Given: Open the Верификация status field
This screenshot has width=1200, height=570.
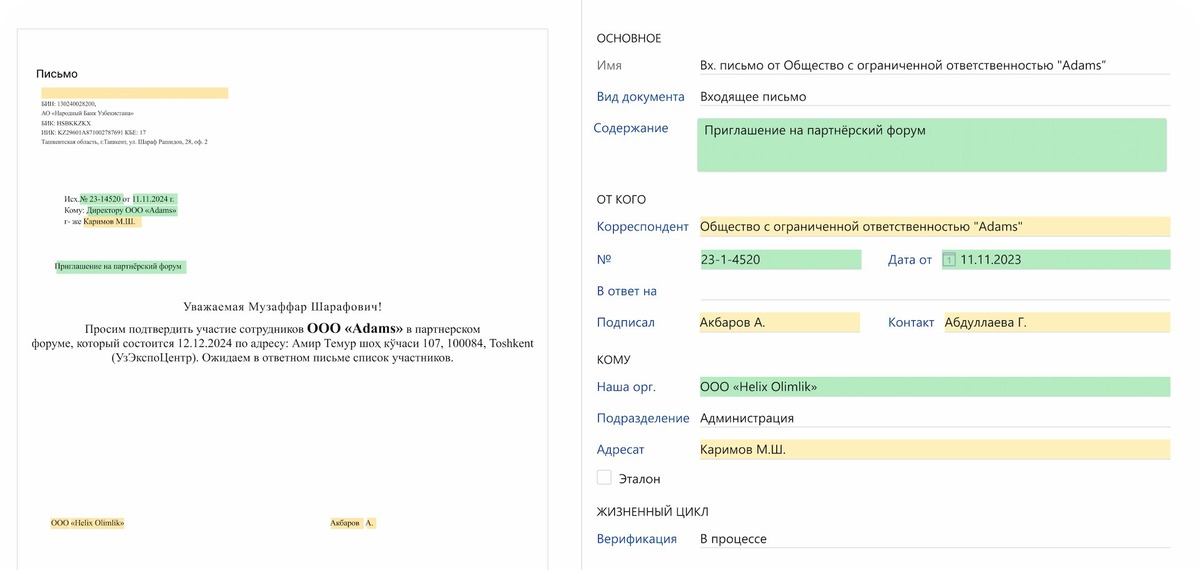Looking at the screenshot, I should tap(934, 539).
